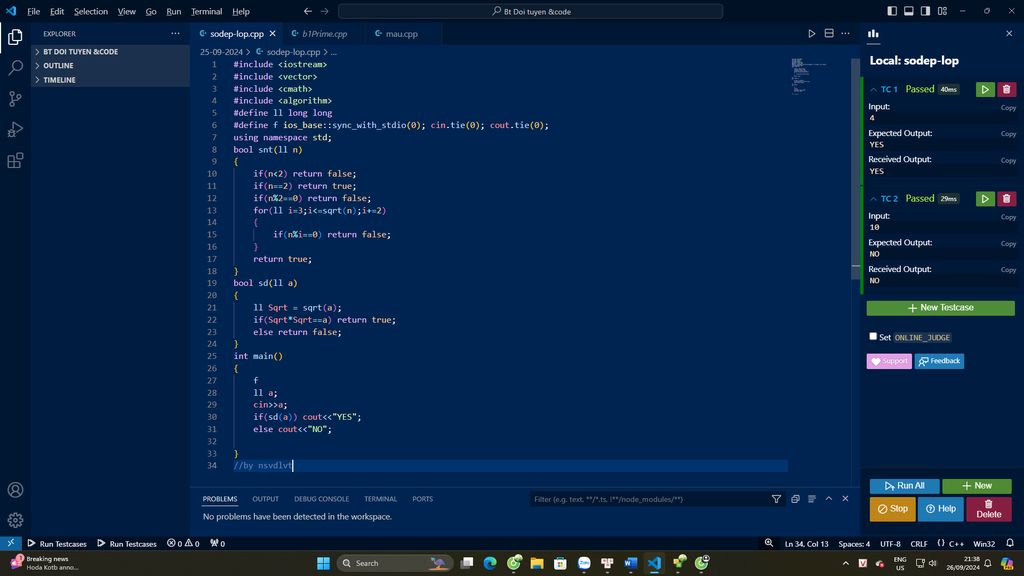Enable the Set ONLINE_JUDGE checkbox

(x=873, y=337)
